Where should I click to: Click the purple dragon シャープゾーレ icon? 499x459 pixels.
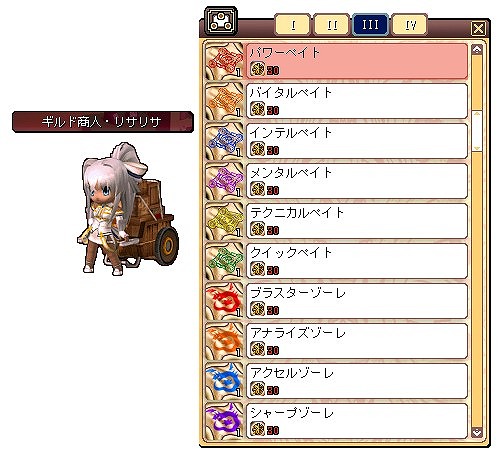tap(224, 421)
